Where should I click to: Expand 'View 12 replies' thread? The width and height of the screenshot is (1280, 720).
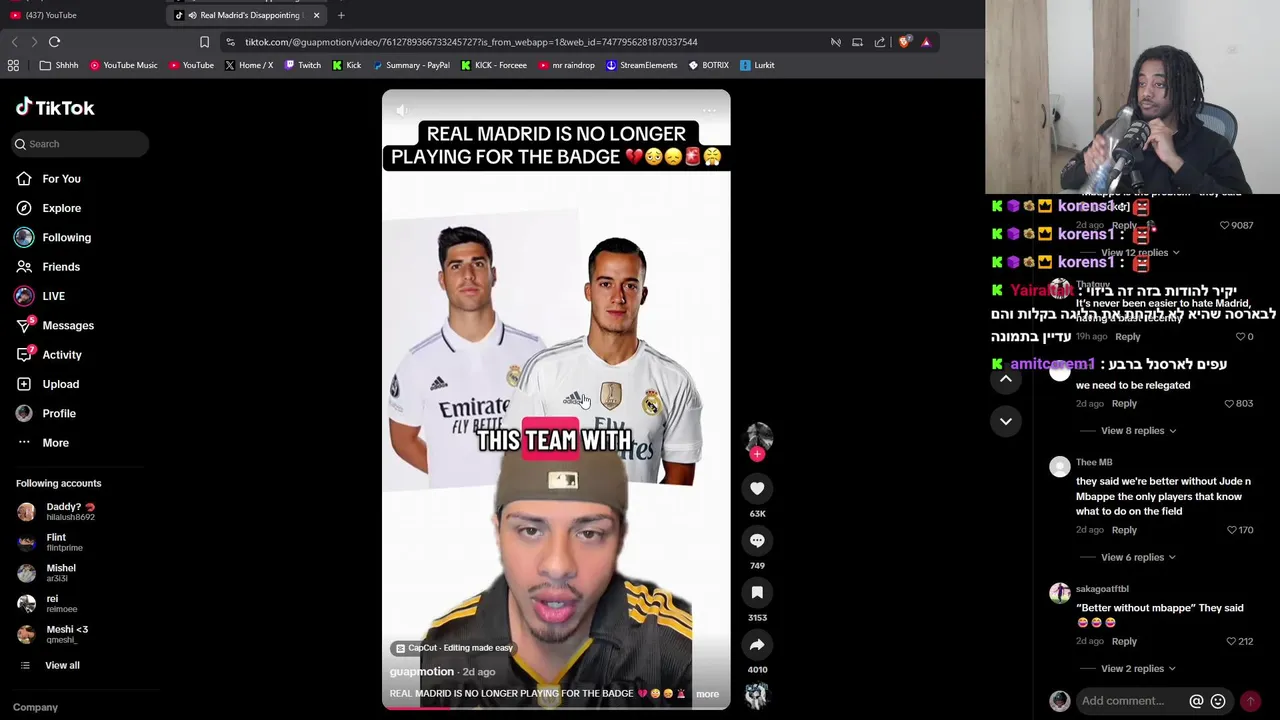point(1140,253)
